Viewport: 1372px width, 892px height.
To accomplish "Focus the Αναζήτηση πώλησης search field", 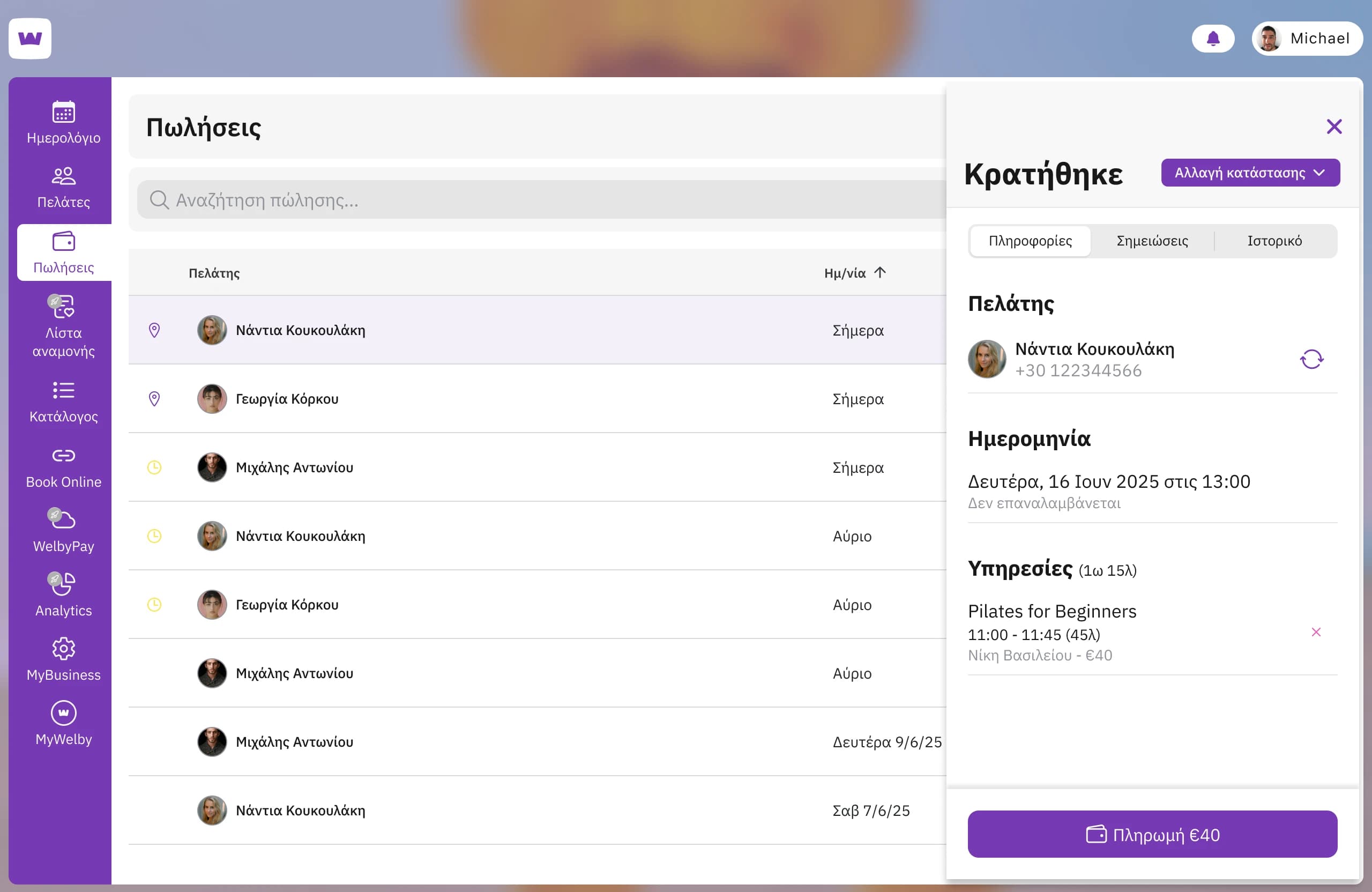I will tap(542, 200).
